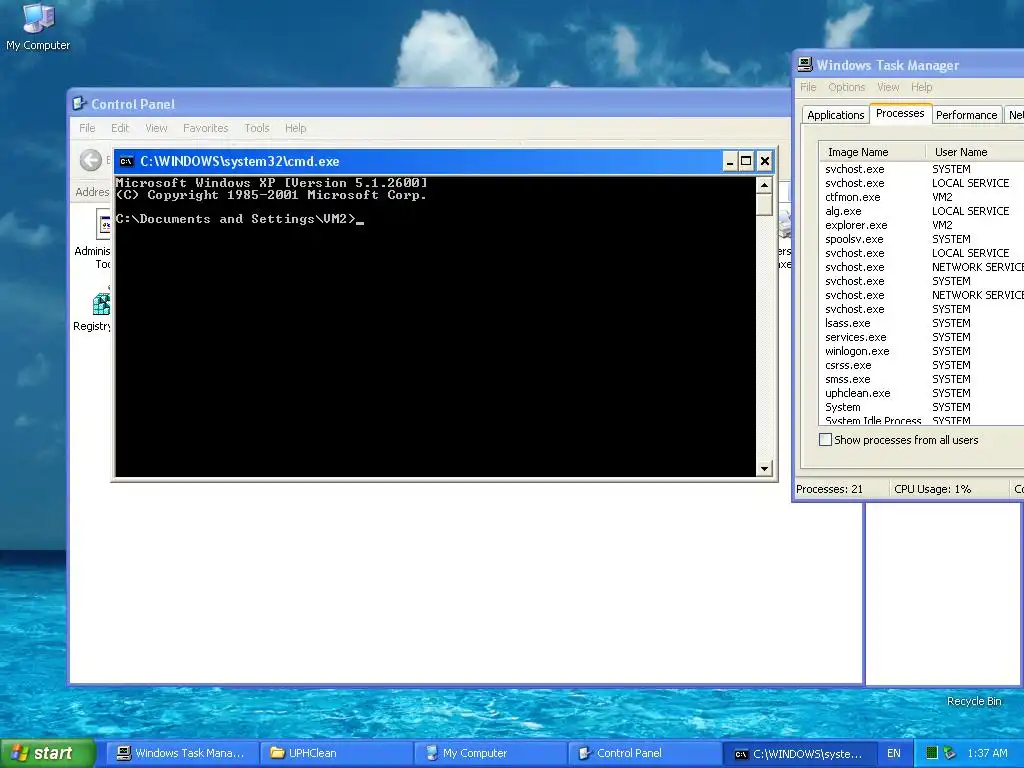Select spoolsv.exe process row
This screenshot has width=1024, height=768.
[921, 239]
